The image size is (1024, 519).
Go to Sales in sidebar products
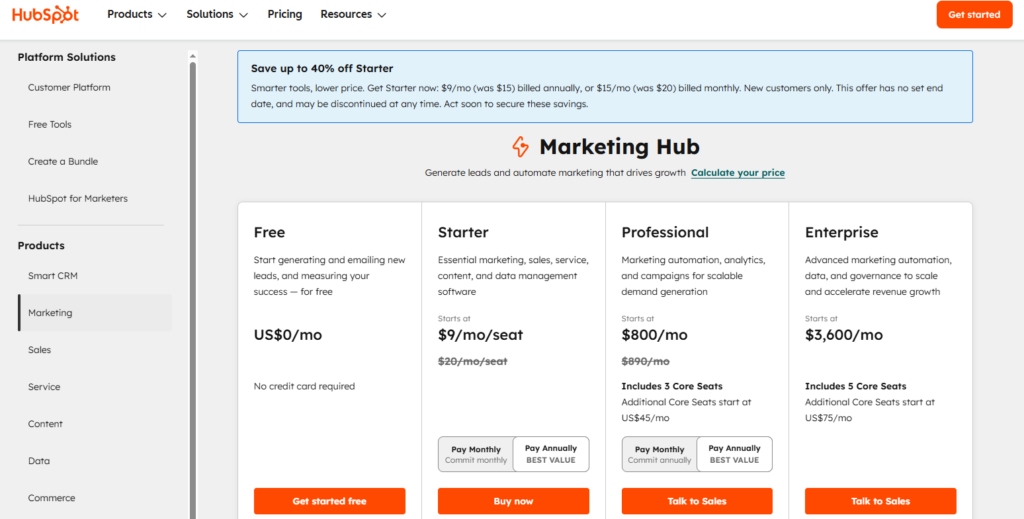[x=40, y=350]
